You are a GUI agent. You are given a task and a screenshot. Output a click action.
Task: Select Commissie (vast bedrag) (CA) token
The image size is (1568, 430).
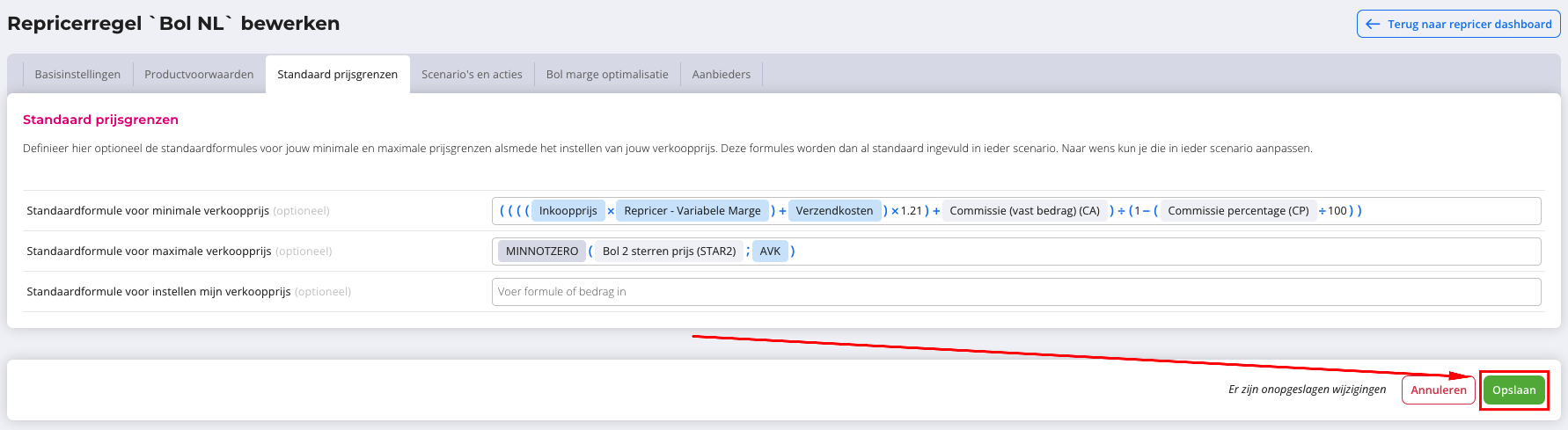[x=1024, y=211]
